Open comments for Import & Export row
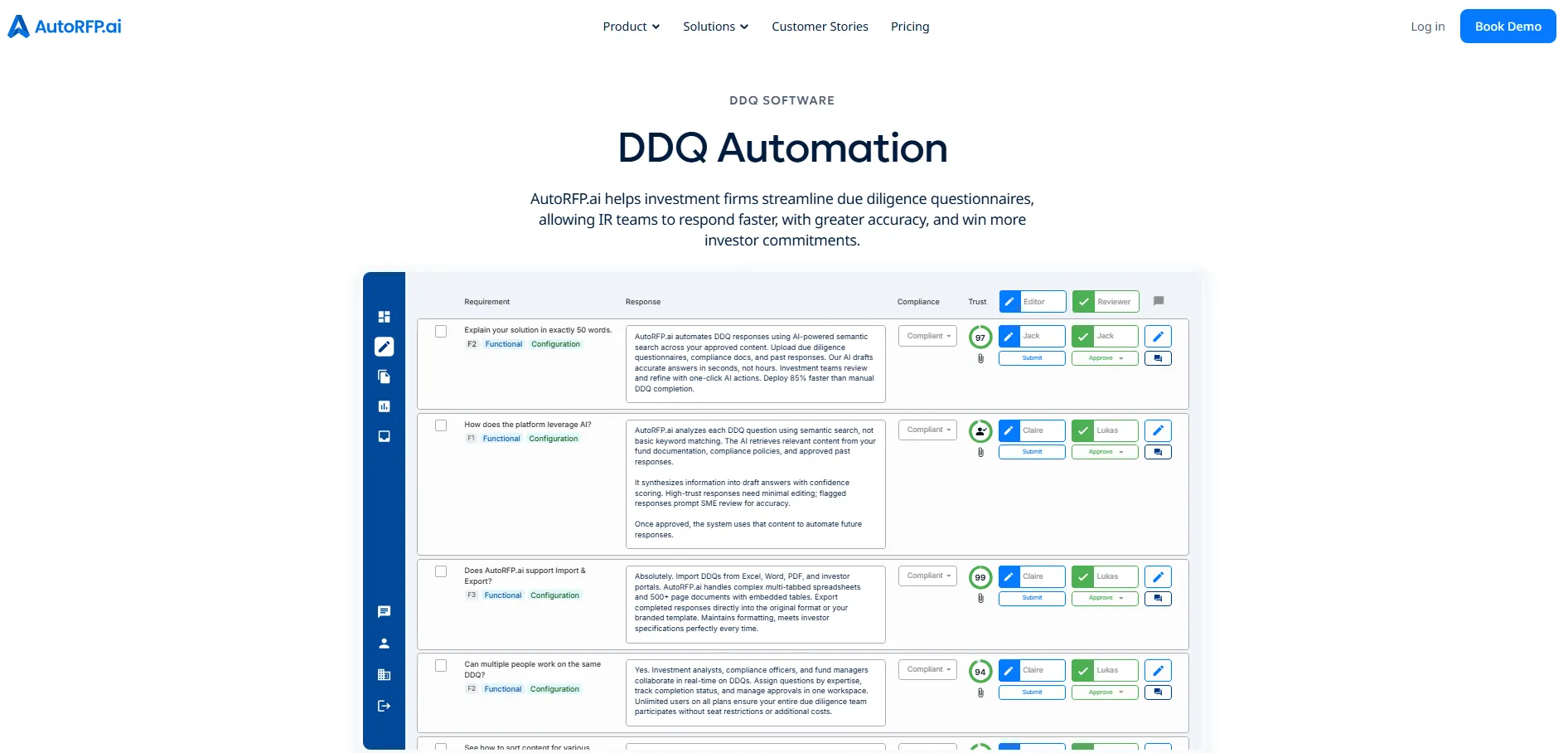The image size is (1568, 753). 1158,598
